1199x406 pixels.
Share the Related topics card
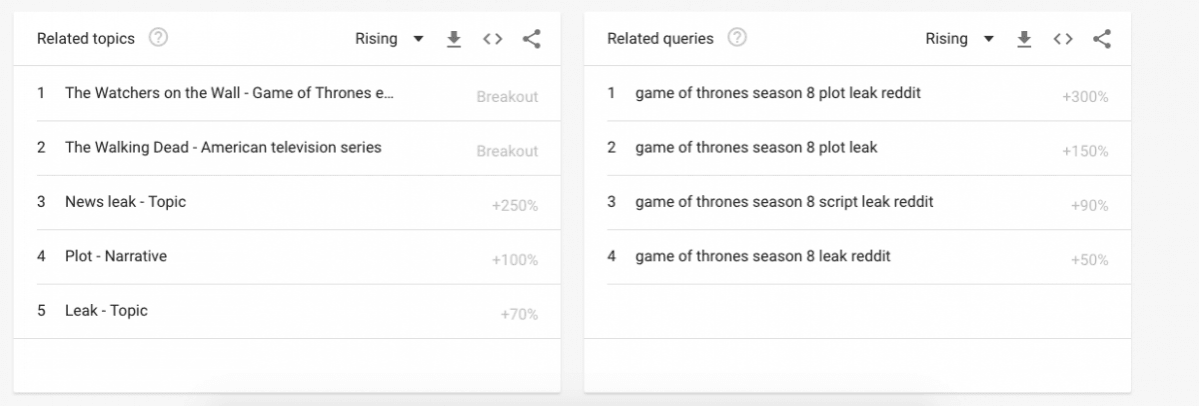tap(531, 39)
